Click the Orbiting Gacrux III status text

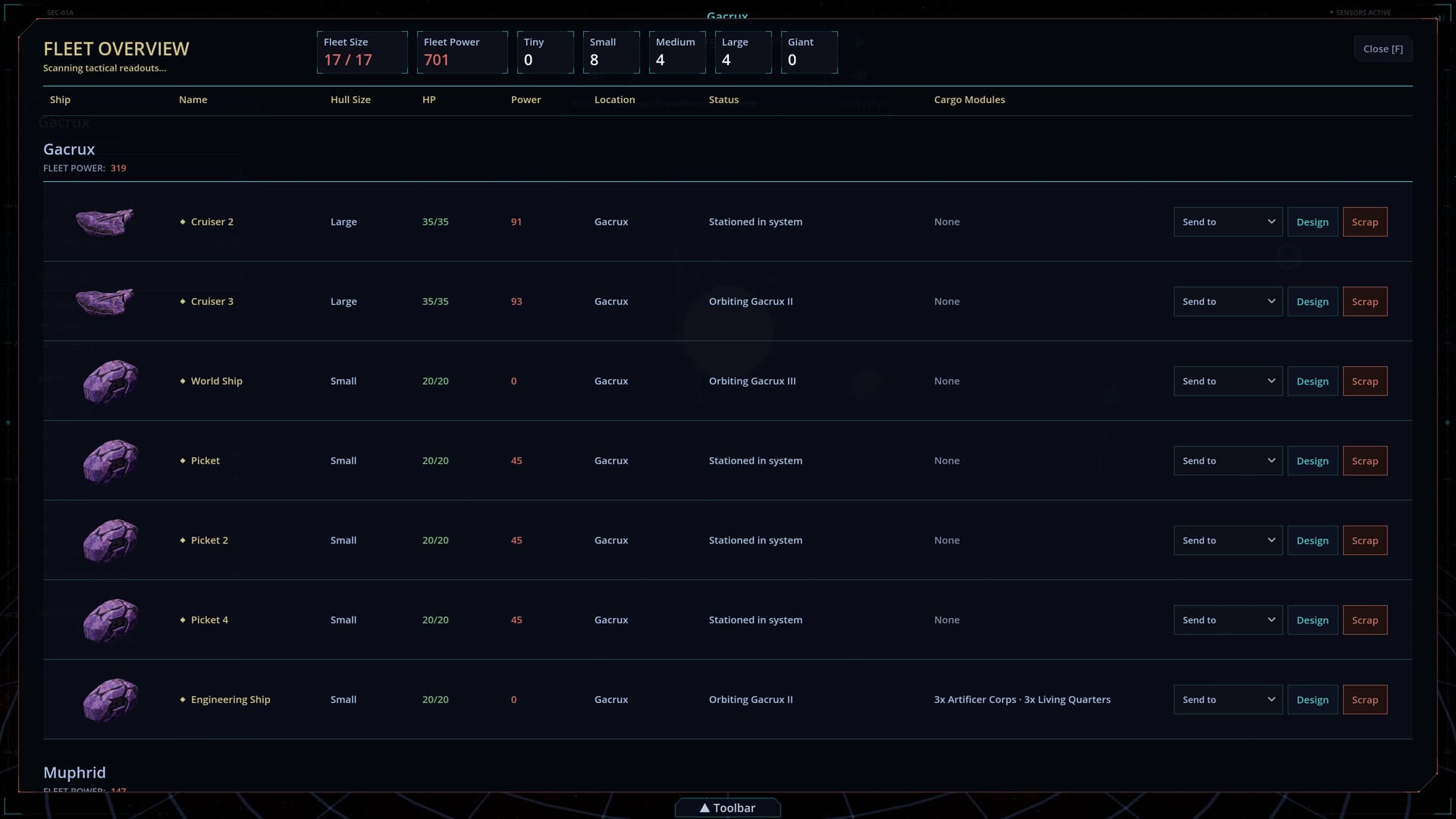click(x=752, y=381)
